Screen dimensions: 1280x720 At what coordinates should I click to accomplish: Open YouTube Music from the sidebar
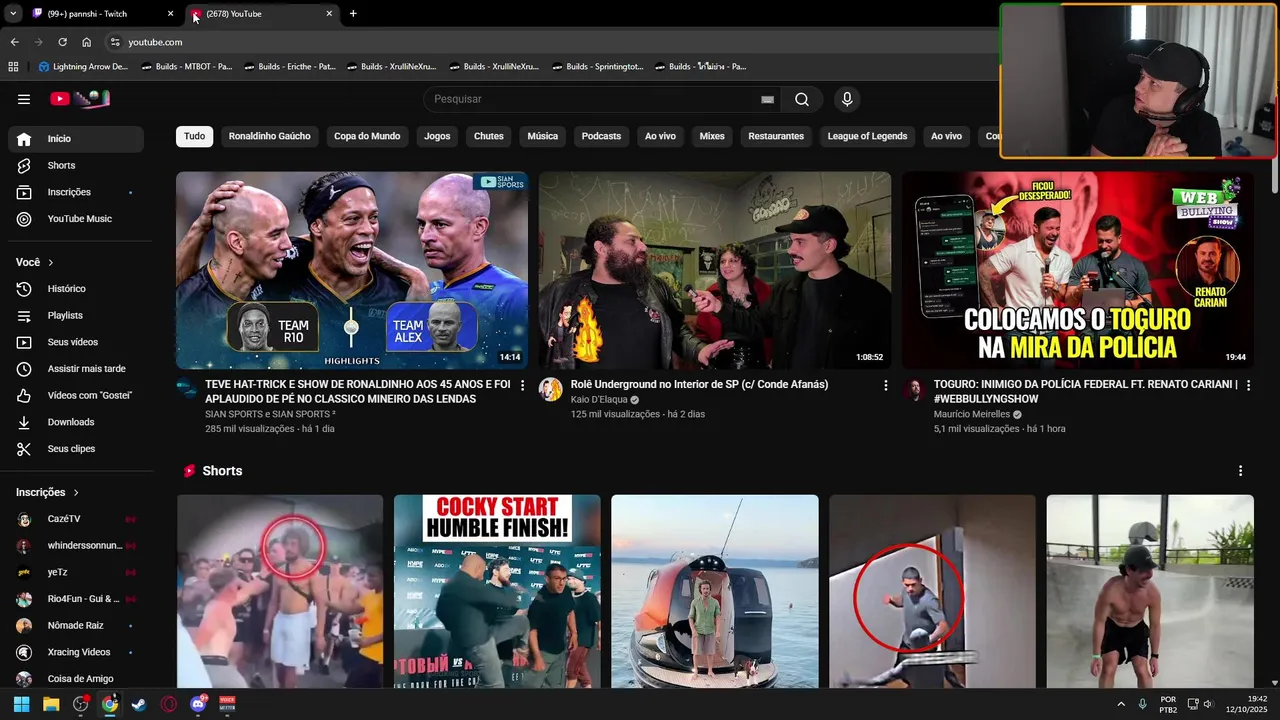click(x=76, y=219)
